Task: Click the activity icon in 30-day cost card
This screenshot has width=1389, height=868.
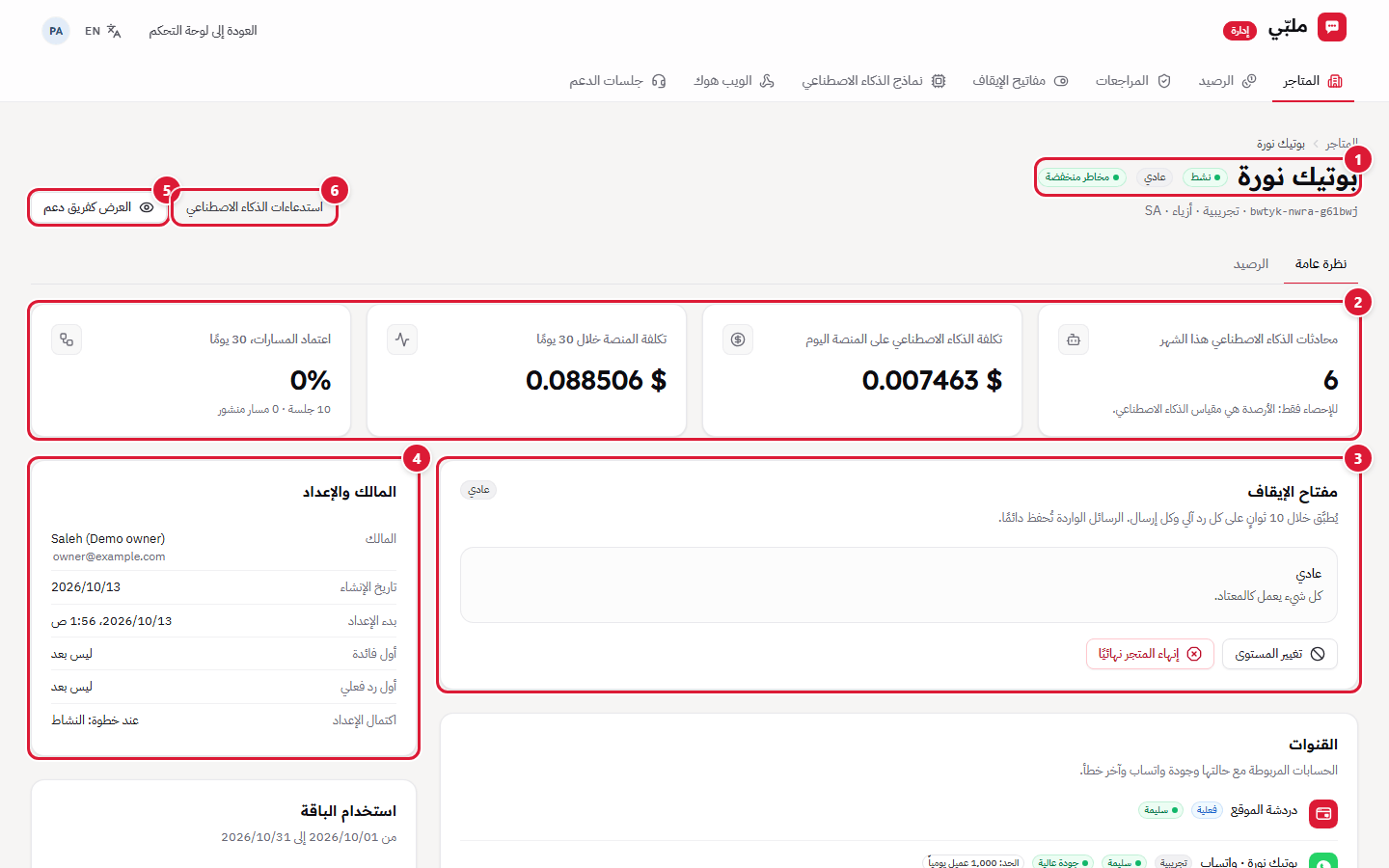Action: (402, 339)
